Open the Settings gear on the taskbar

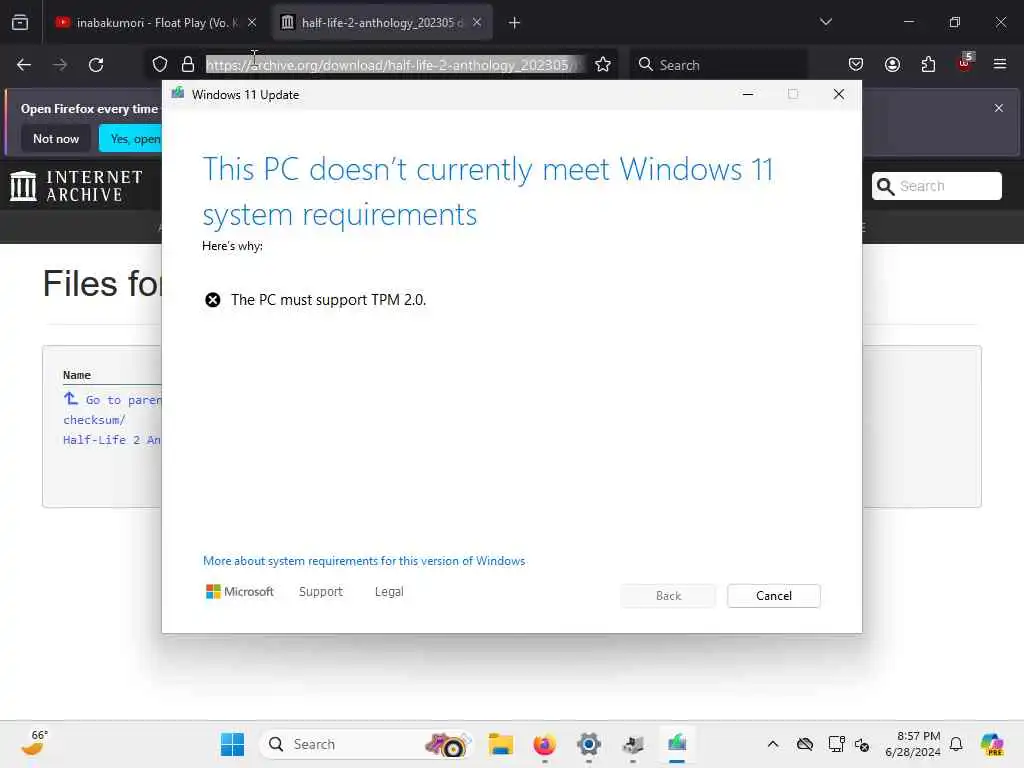[x=588, y=744]
